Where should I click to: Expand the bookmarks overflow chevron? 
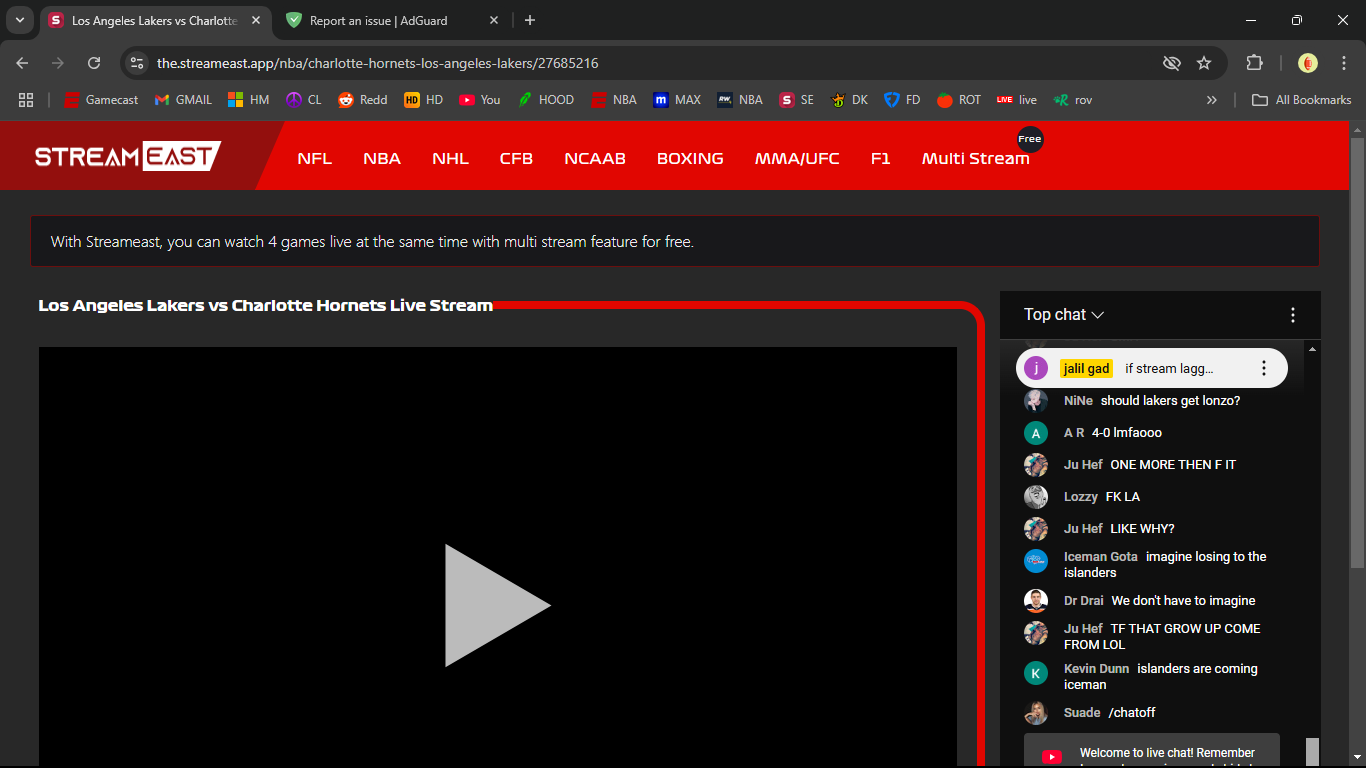pyautogui.click(x=1212, y=100)
